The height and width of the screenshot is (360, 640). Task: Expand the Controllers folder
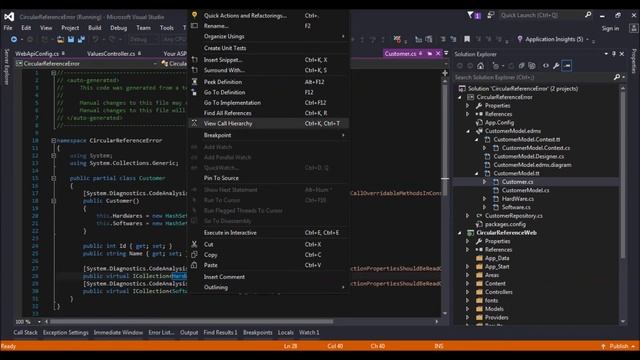pos(468,292)
